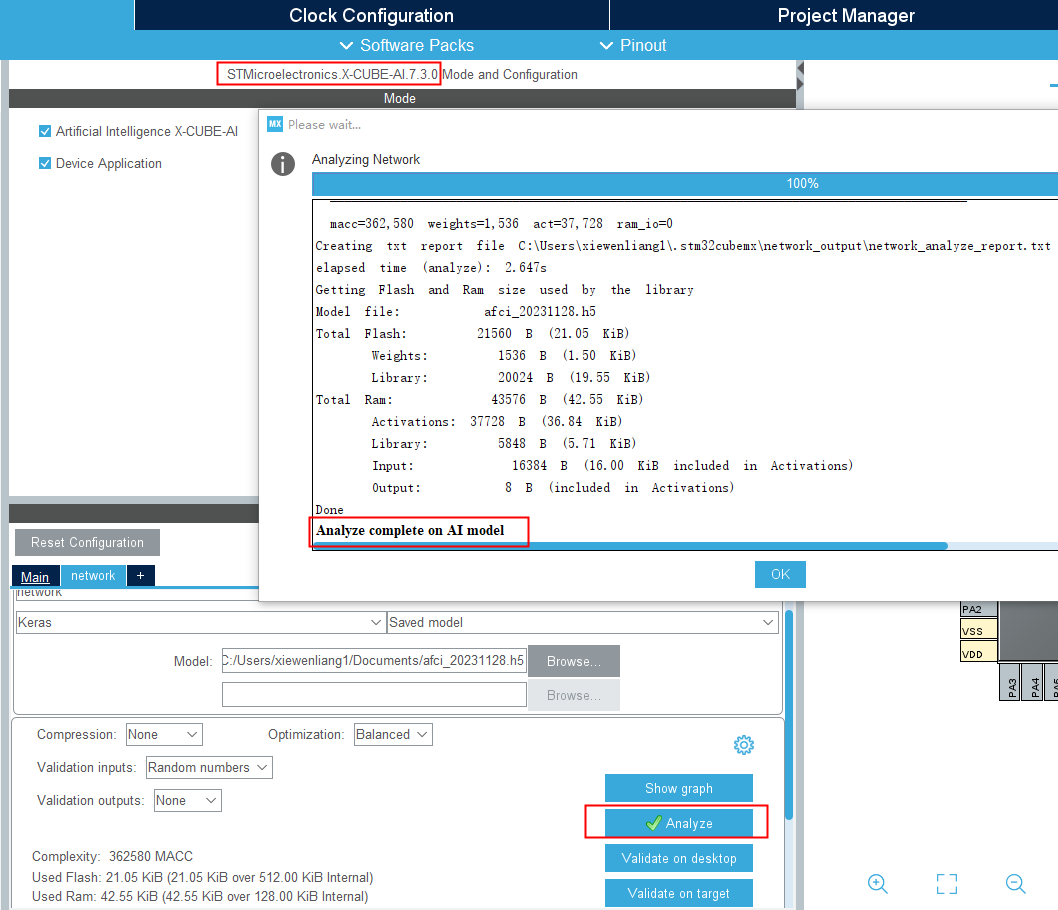
Task: Click Validate on target button
Action: pos(679,893)
